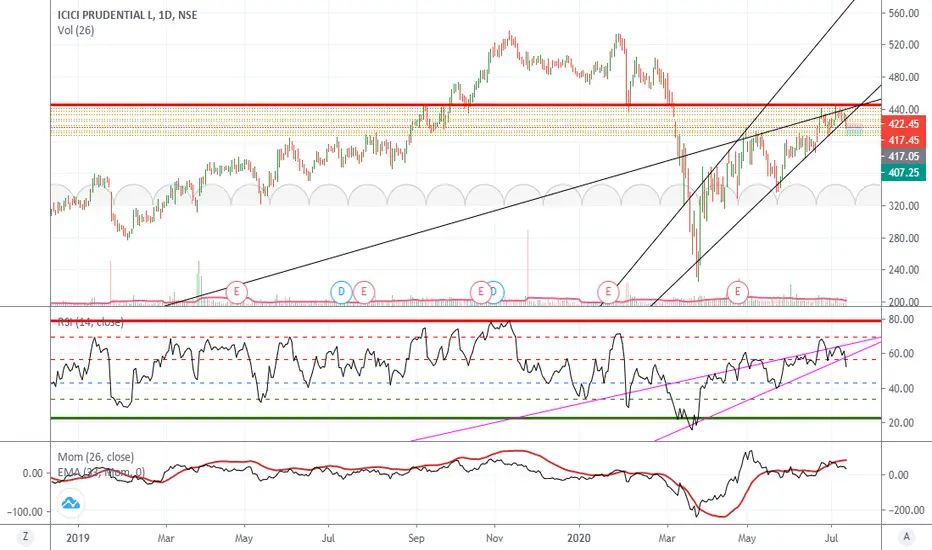Click the Nov label on time axis
932x550 pixels.
click(495, 538)
